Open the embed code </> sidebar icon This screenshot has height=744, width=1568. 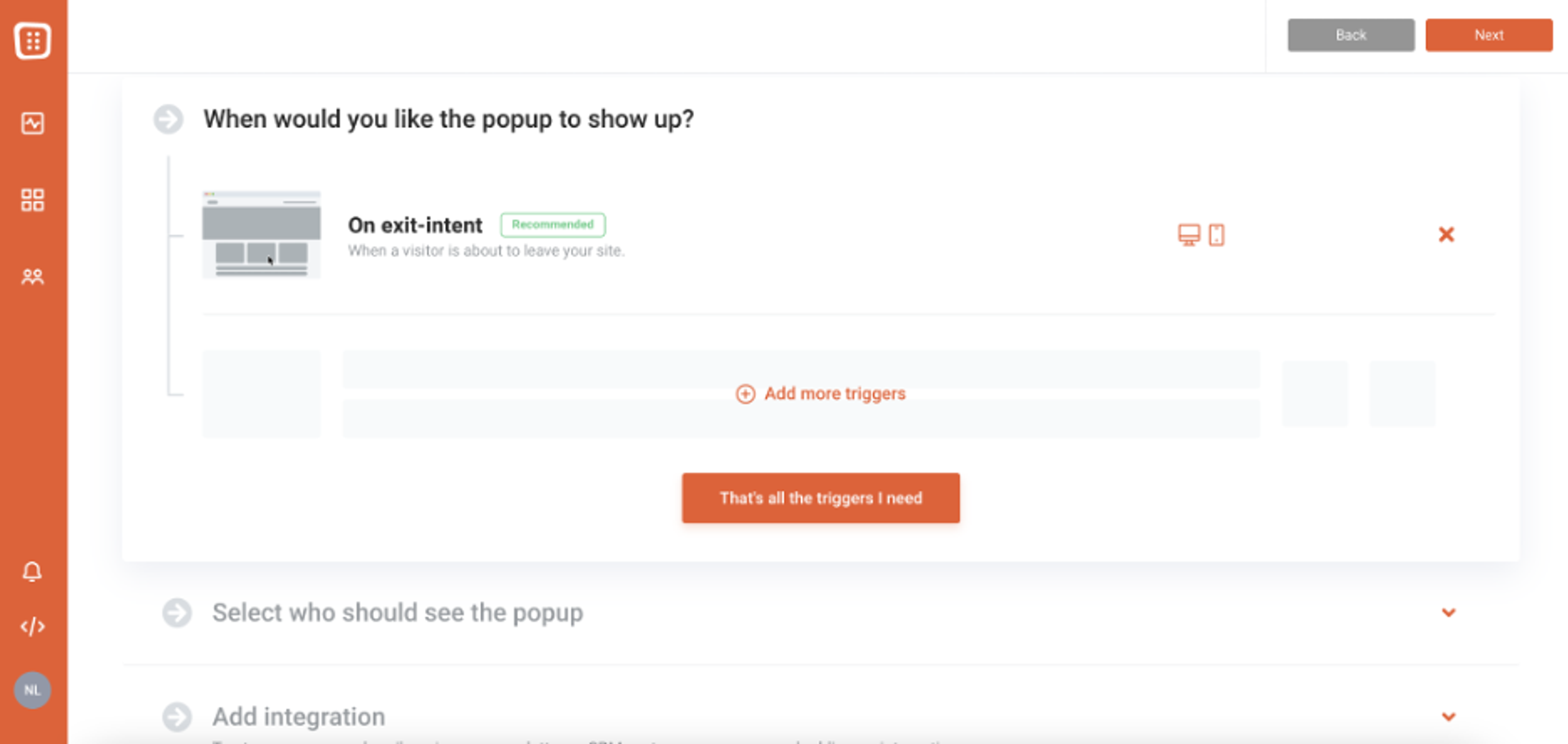click(33, 626)
